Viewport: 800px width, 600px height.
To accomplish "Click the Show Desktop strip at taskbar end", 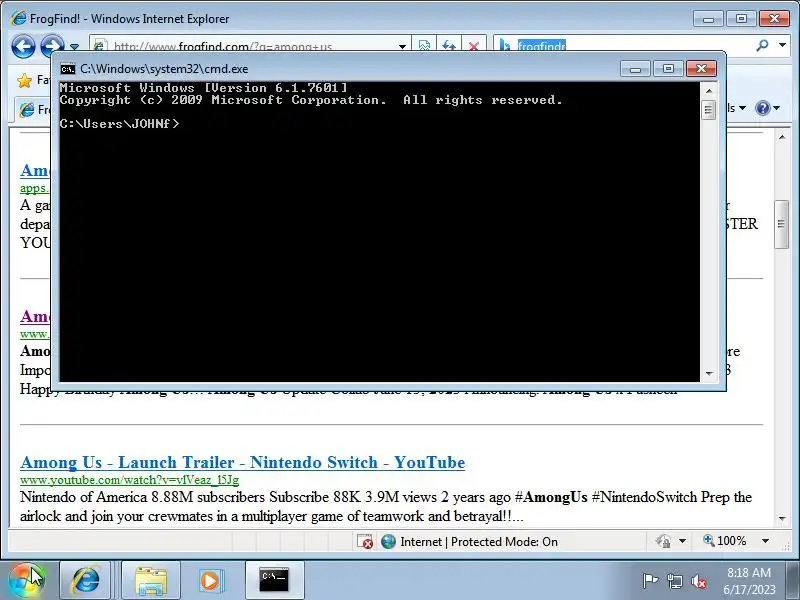I will (x=793, y=581).
